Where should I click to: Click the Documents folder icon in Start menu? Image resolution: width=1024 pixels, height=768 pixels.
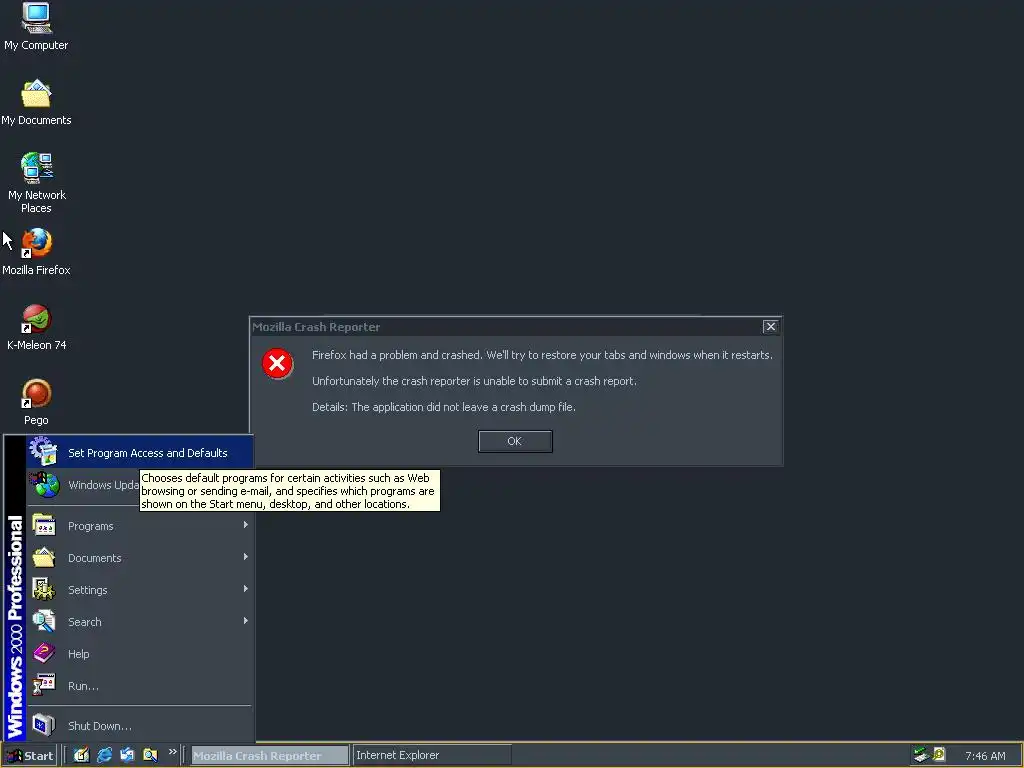coord(44,557)
